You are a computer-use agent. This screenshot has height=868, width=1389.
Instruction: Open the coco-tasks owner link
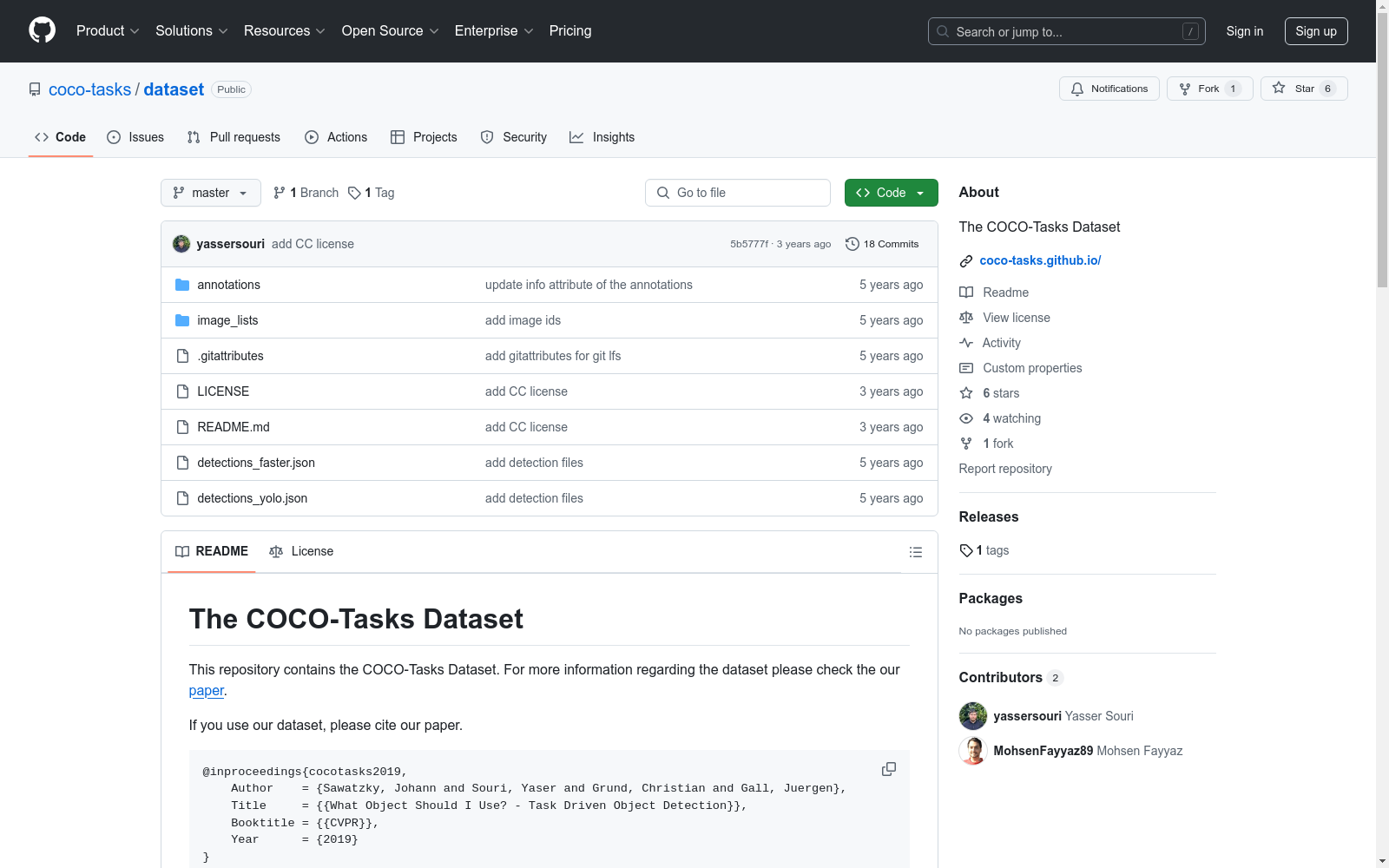click(x=90, y=89)
